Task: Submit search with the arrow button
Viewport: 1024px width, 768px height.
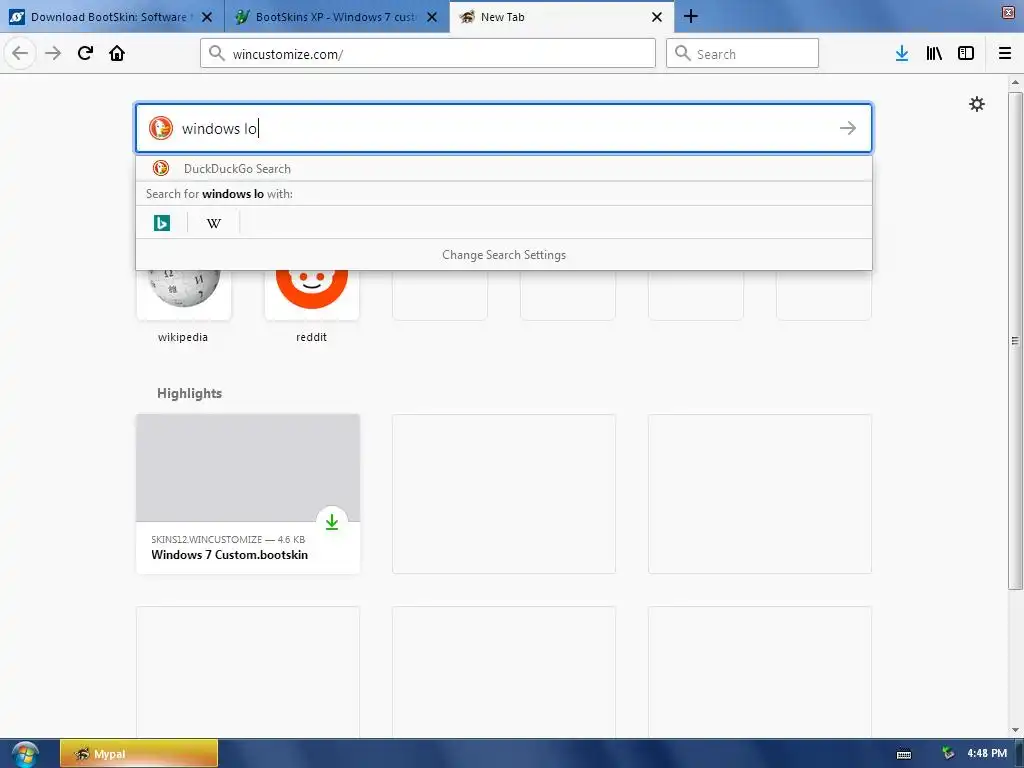Action: click(x=848, y=128)
